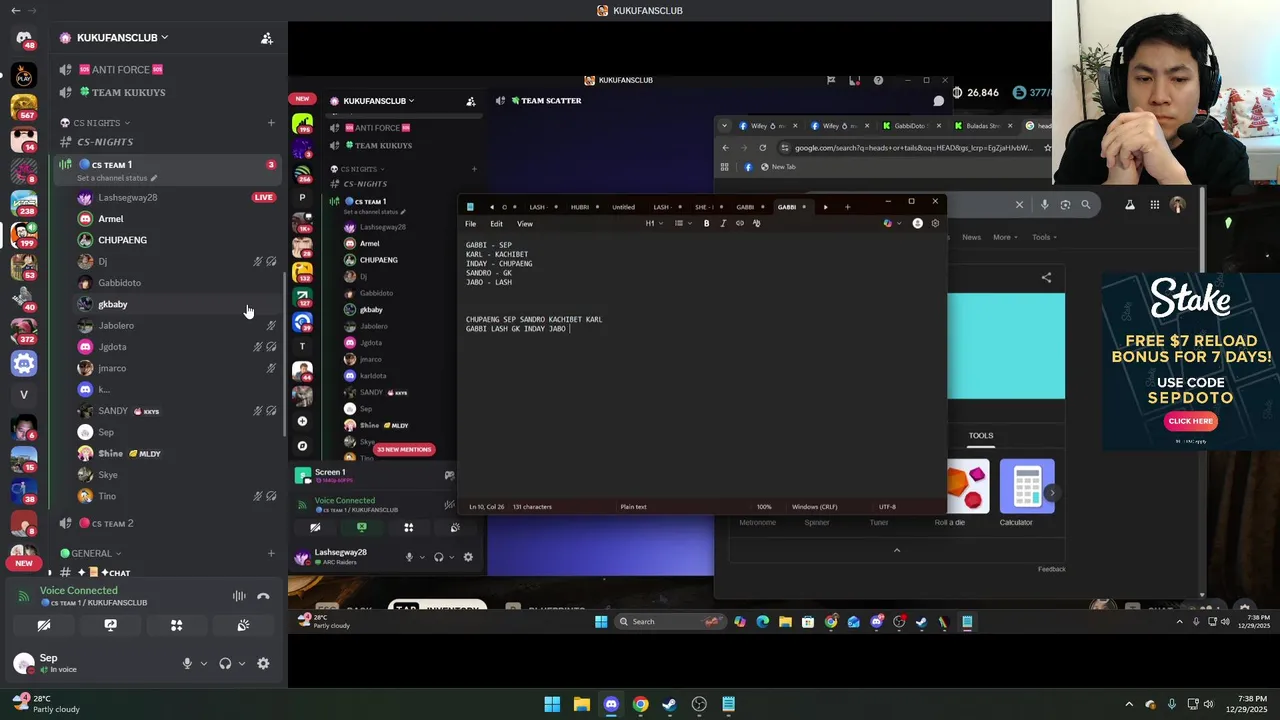Open output device dropdown beside Sep's headphones
Image resolution: width=1280 pixels, height=720 pixels.
pyautogui.click(x=241, y=663)
